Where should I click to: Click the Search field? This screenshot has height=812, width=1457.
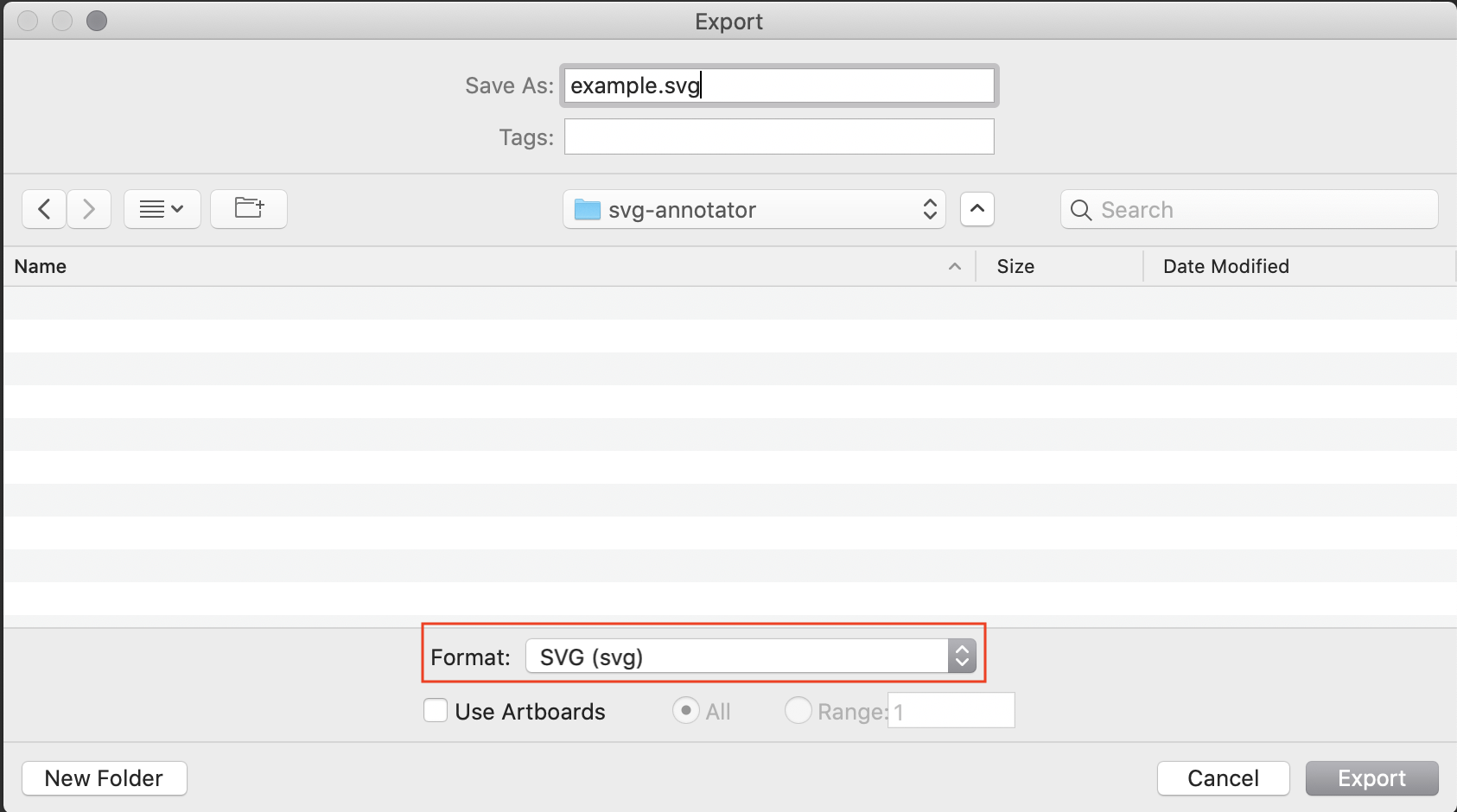1250,209
